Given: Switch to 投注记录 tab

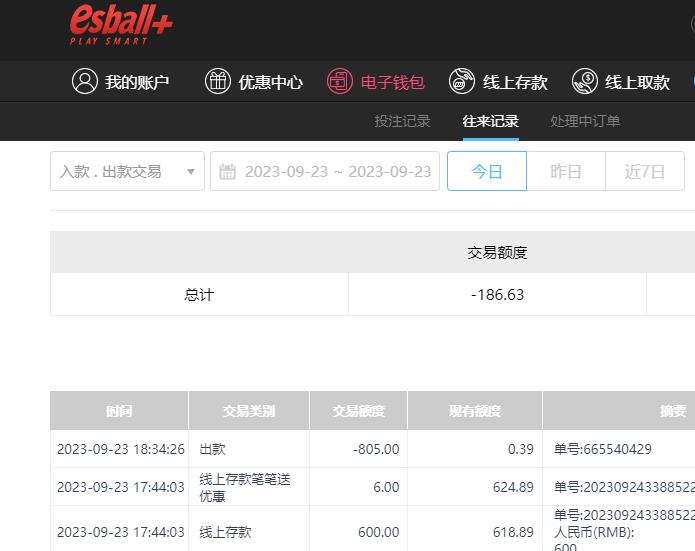Looking at the screenshot, I should [402, 121].
